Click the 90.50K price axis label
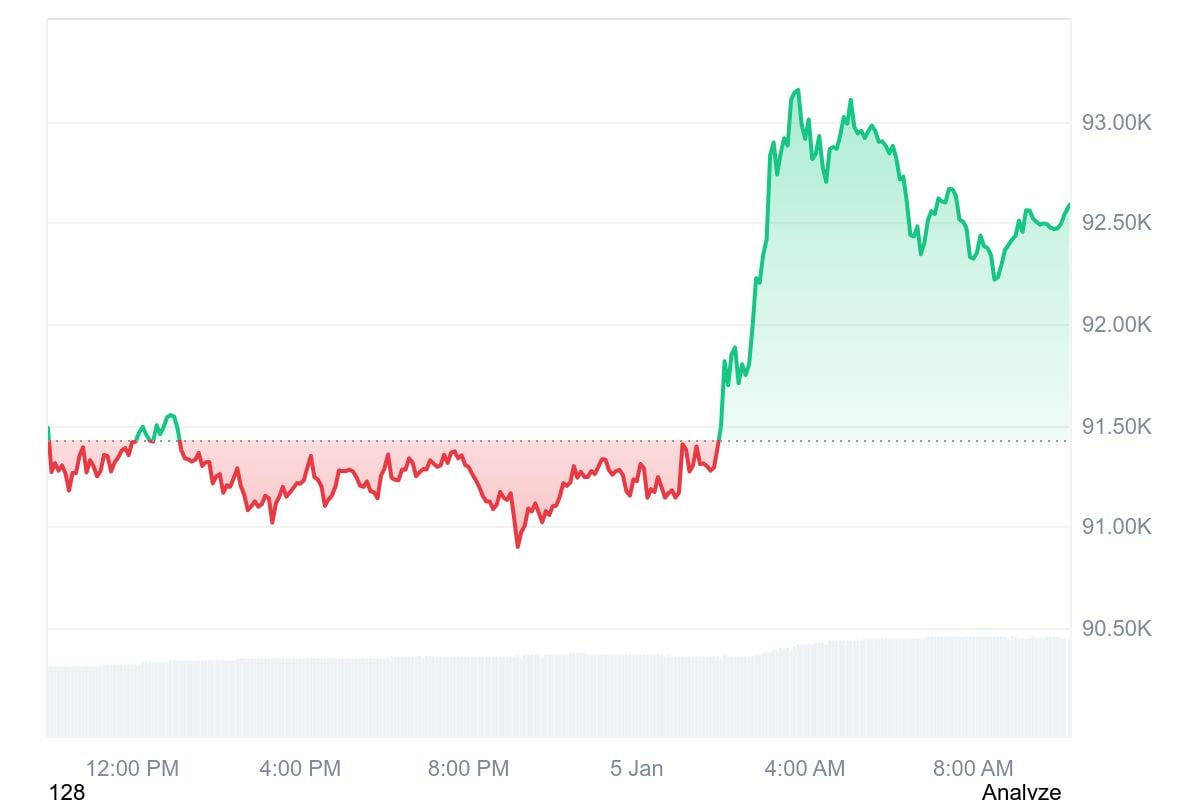1200x800 pixels. pos(1116,628)
